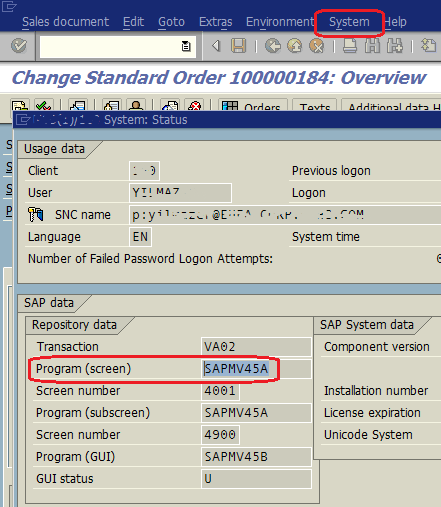Click the first application toolbar document icon
The width and height of the screenshot is (441, 507).
click(20, 105)
